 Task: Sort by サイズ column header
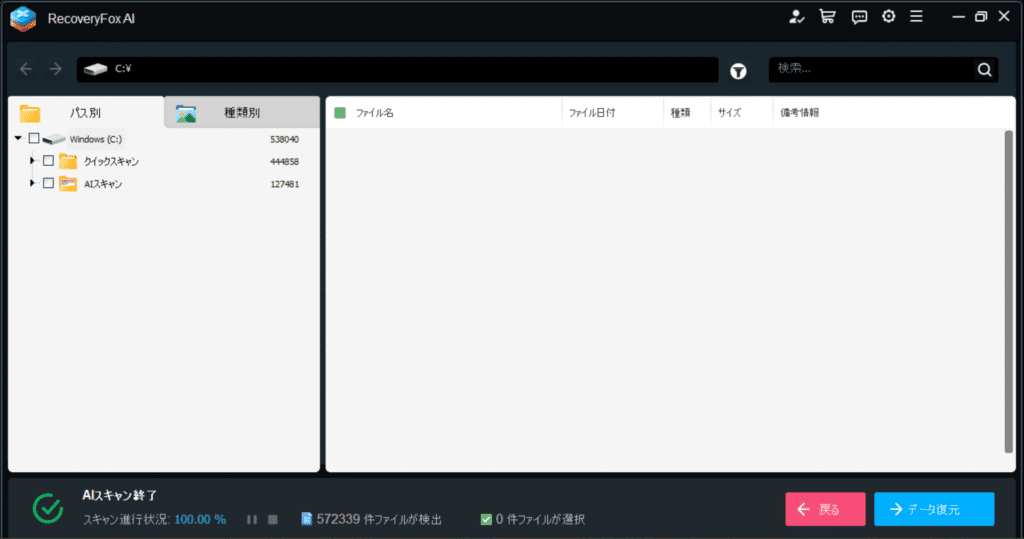[729, 113]
